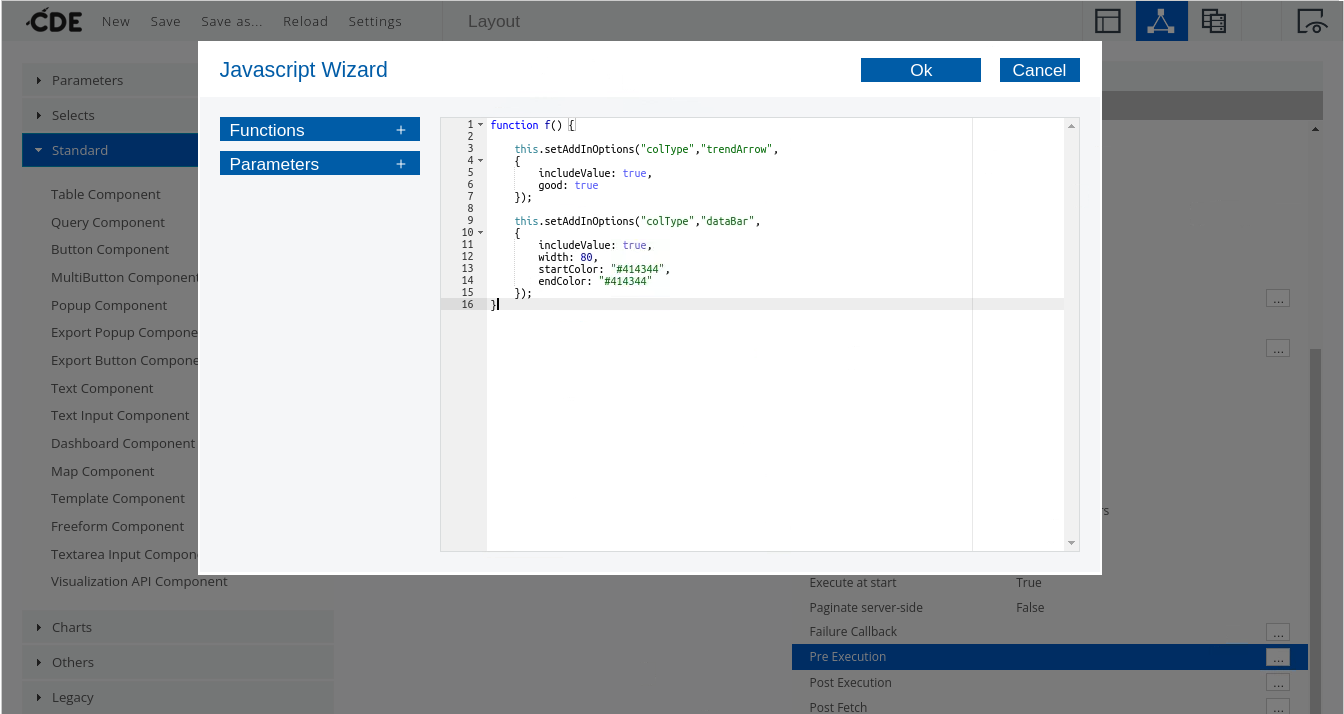Click the Preview dashboard eye icon
This screenshot has height=714, width=1344.
(x=1311, y=21)
